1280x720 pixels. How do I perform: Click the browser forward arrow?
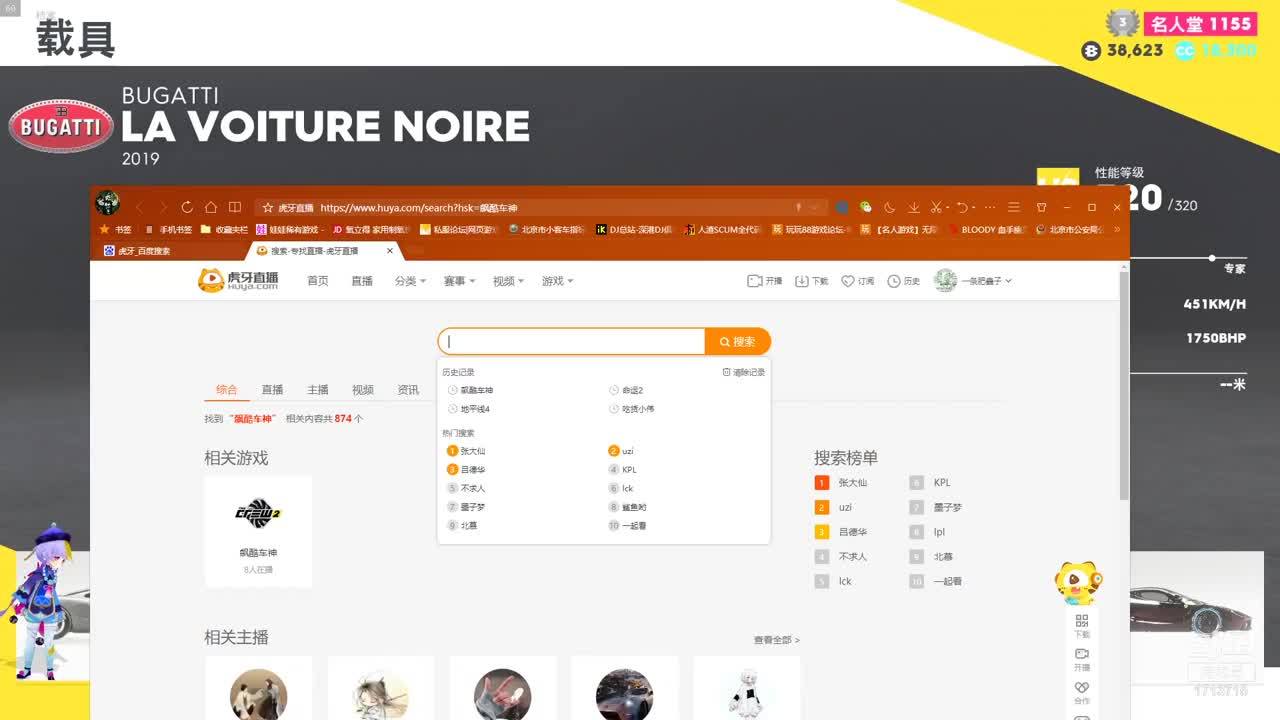163,207
